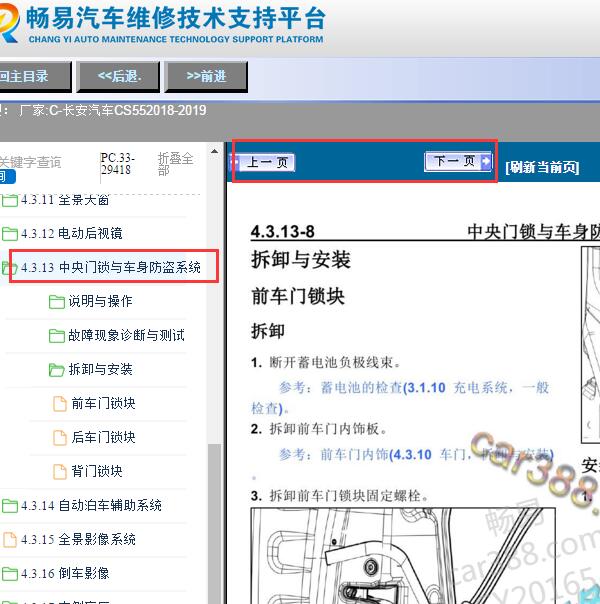Click the 厂家:C-长安汽车CS552018-2019 breadcrumb

[112, 111]
